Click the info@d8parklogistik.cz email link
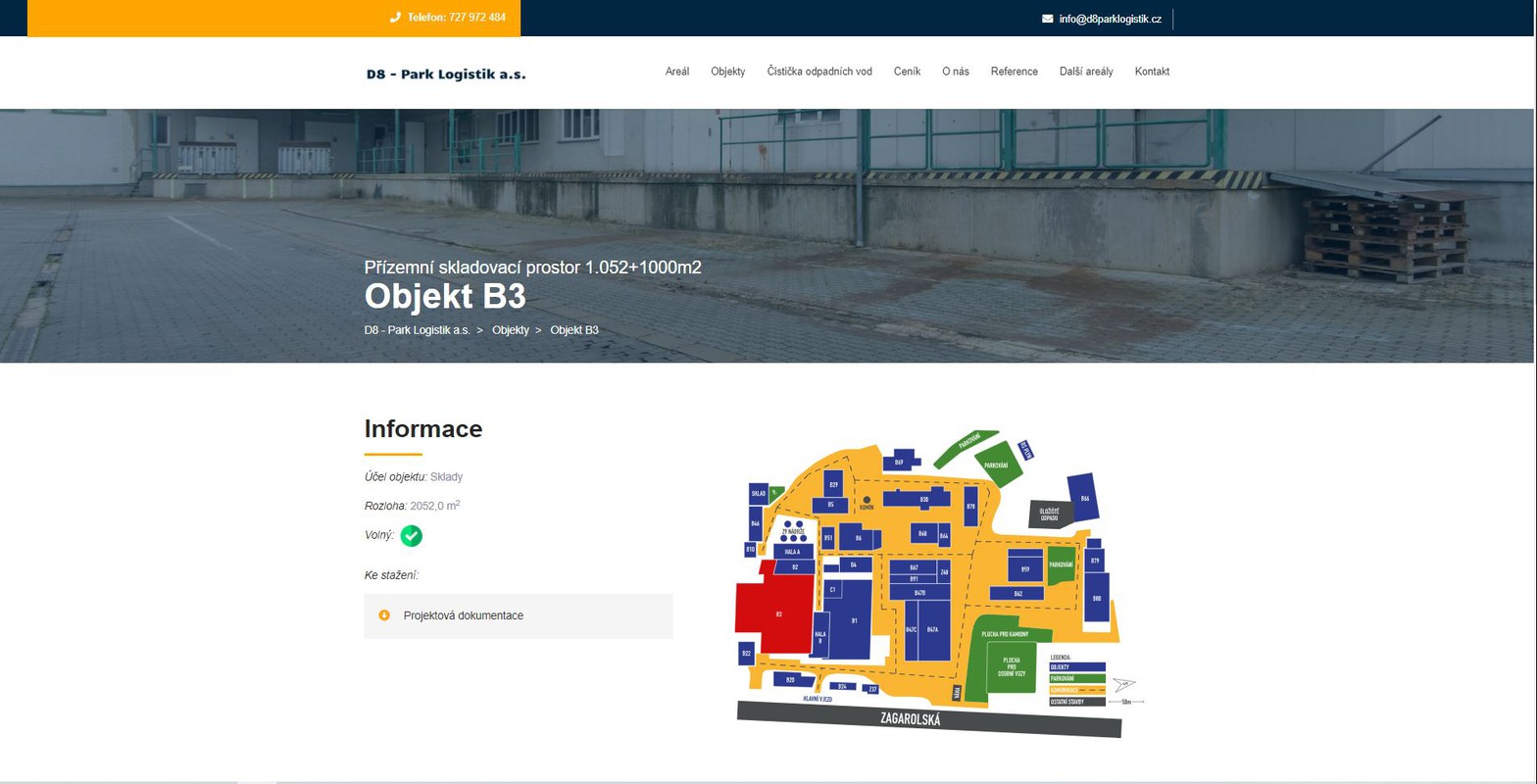Screen dimensions: 1537x784 click(1111, 19)
